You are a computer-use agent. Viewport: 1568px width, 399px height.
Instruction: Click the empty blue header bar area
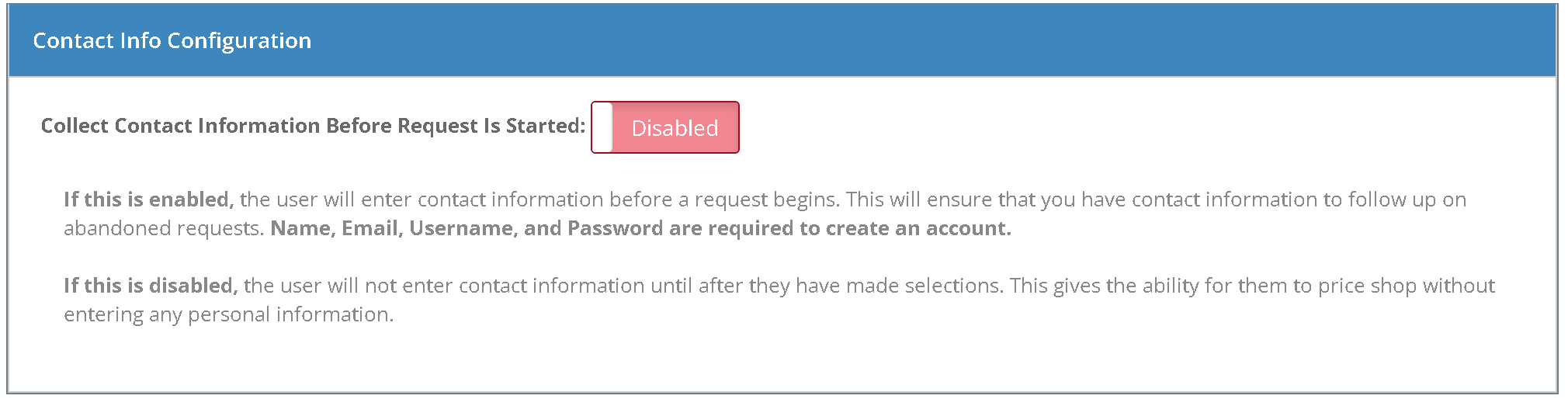(931, 40)
